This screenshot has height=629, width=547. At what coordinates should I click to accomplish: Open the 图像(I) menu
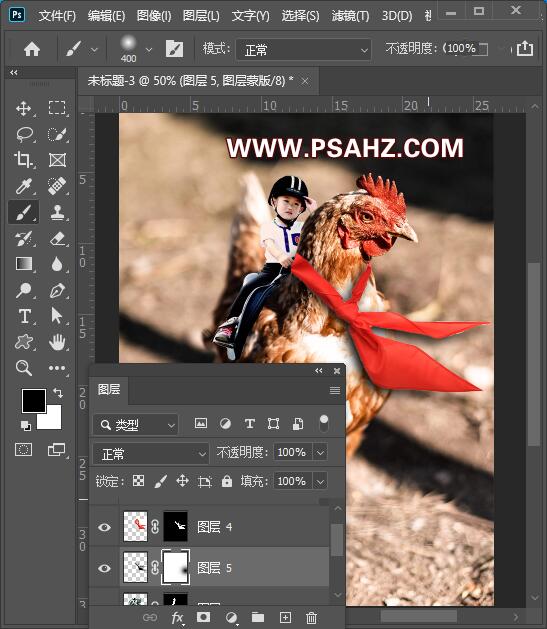(x=154, y=16)
